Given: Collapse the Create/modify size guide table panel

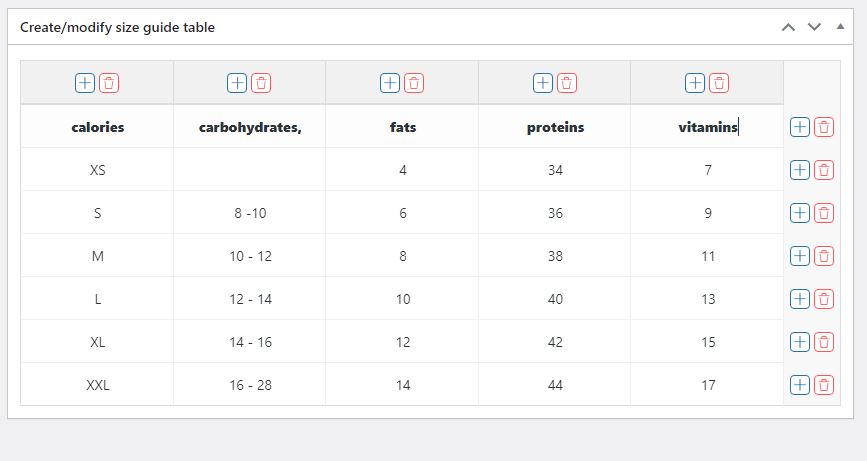Looking at the screenshot, I should [x=840, y=27].
